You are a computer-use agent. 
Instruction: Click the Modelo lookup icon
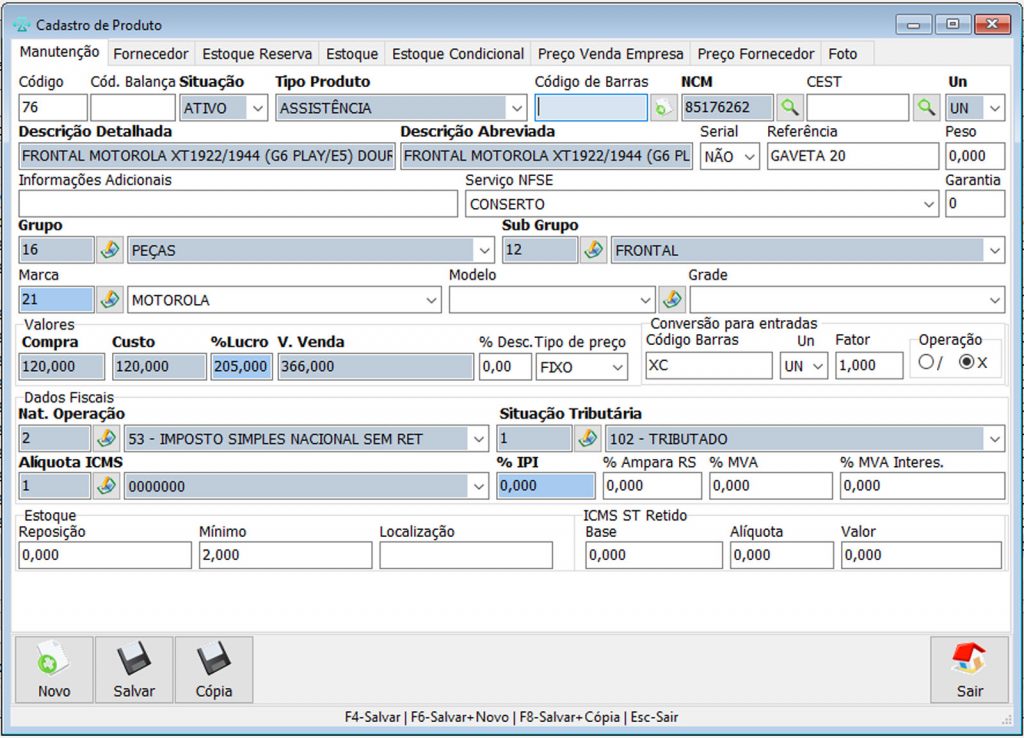tap(672, 299)
